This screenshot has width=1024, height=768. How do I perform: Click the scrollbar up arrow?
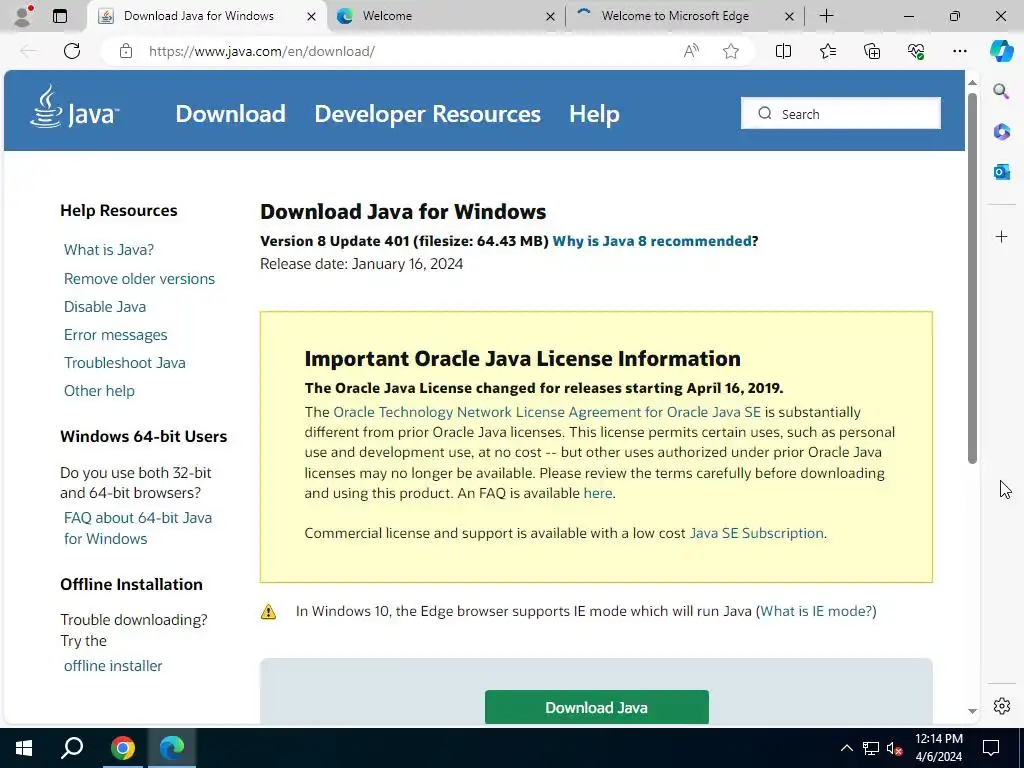[x=972, y=83]
